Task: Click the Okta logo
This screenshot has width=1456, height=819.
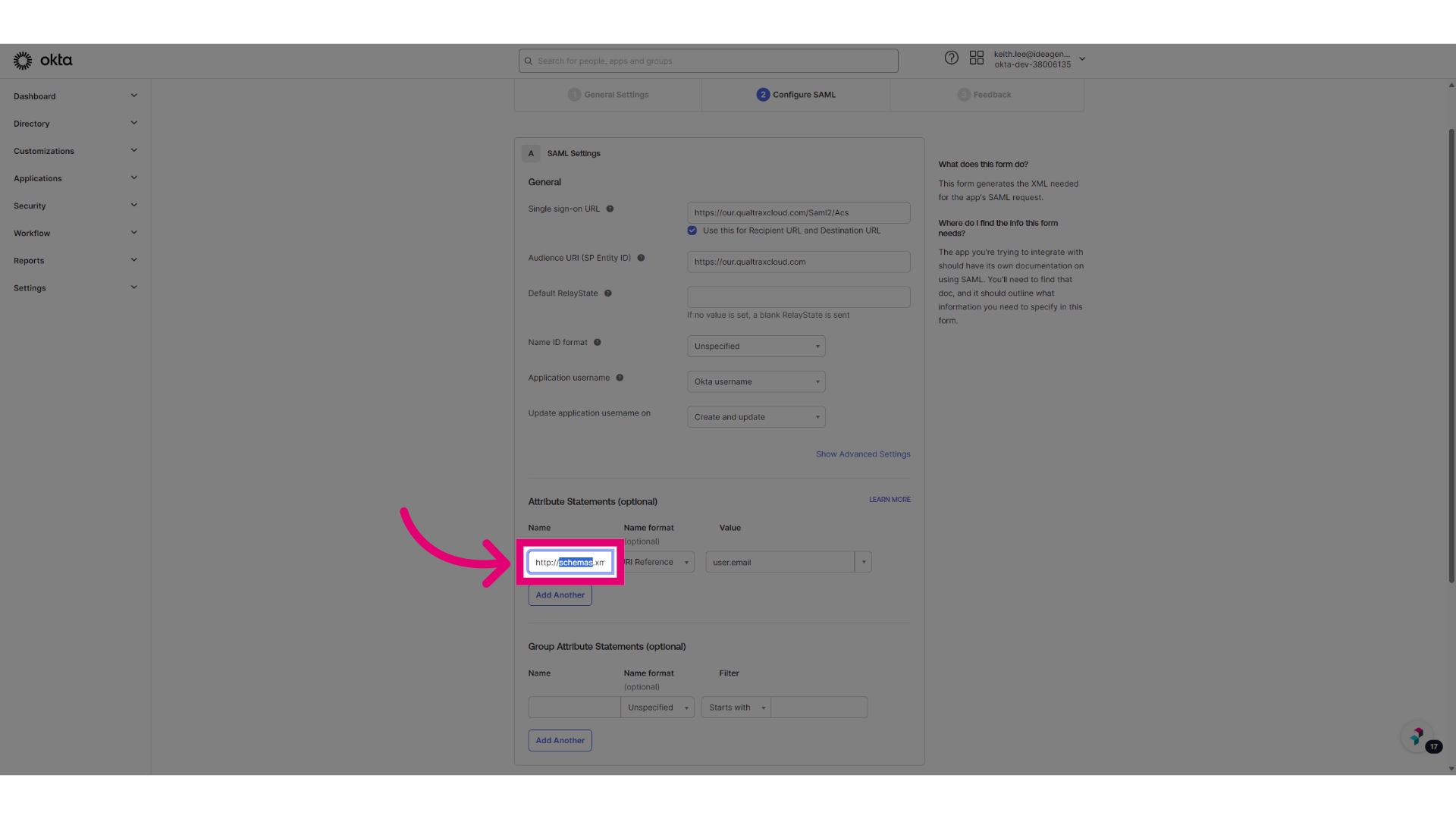Action: (x=42, y=61)
